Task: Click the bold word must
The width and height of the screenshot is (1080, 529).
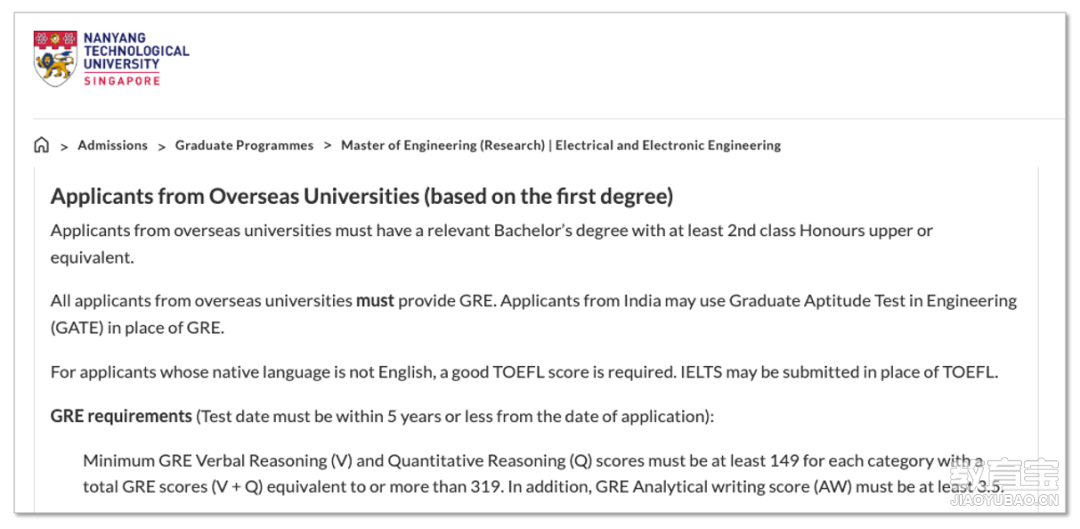Action: coord(375,301)
